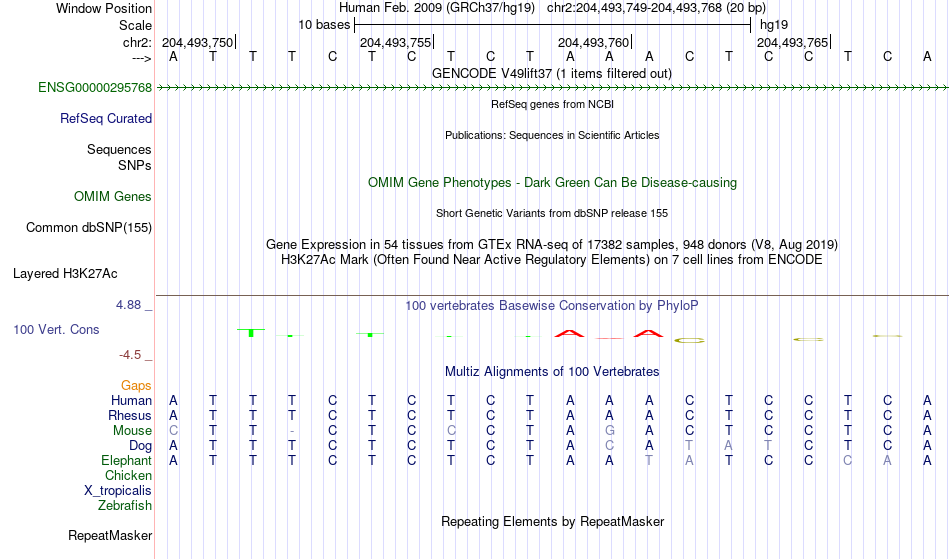This screenshot has width=950, height=559.
Task: Select the X_tropicalis alignment row label
Action: (x=118, y=491)
